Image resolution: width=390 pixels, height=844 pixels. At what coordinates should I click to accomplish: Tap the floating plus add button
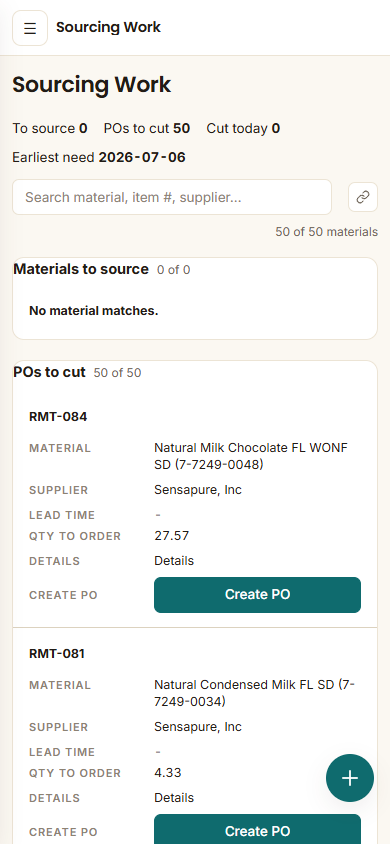coord(350,778)
